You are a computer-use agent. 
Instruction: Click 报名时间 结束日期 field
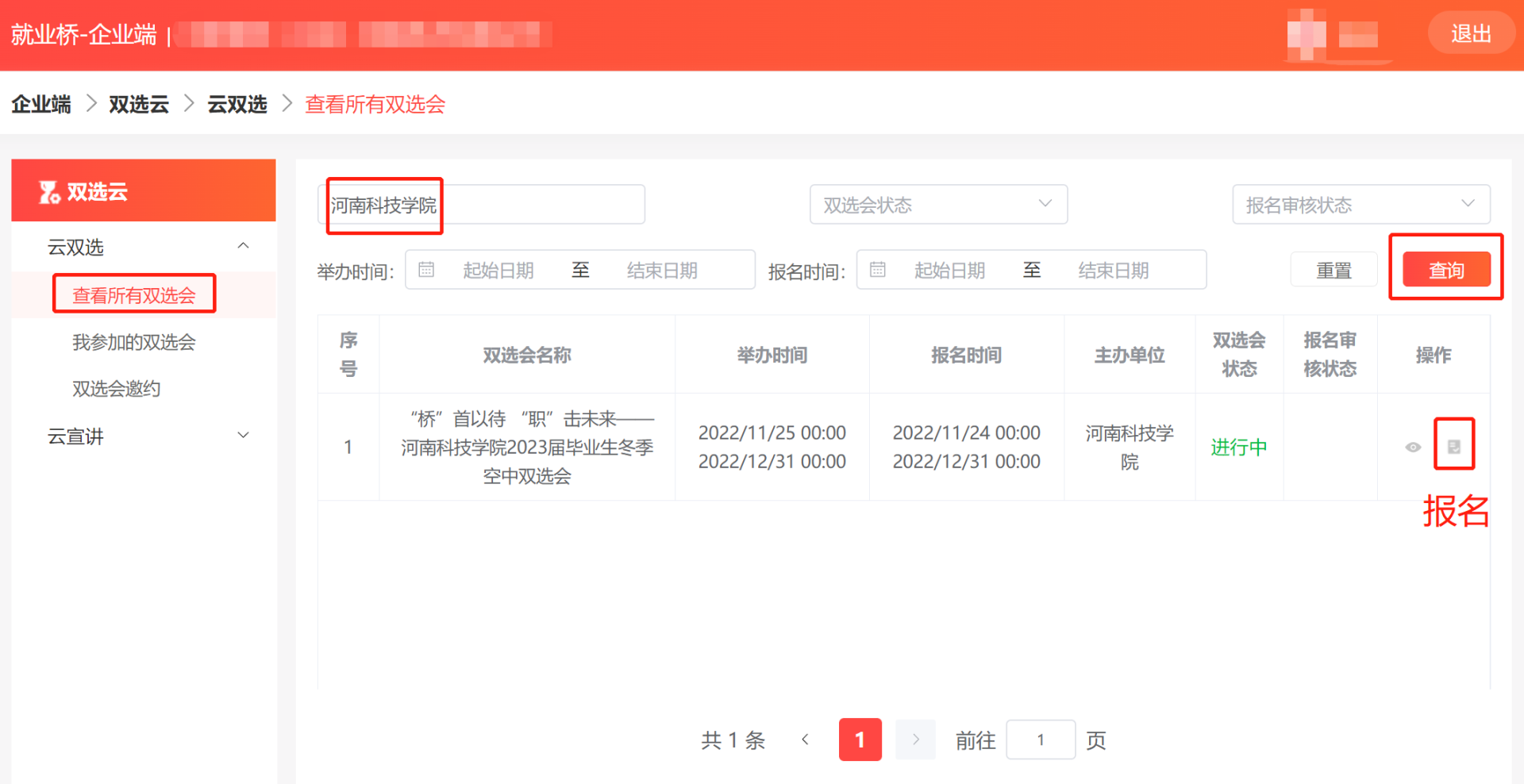1114,270
